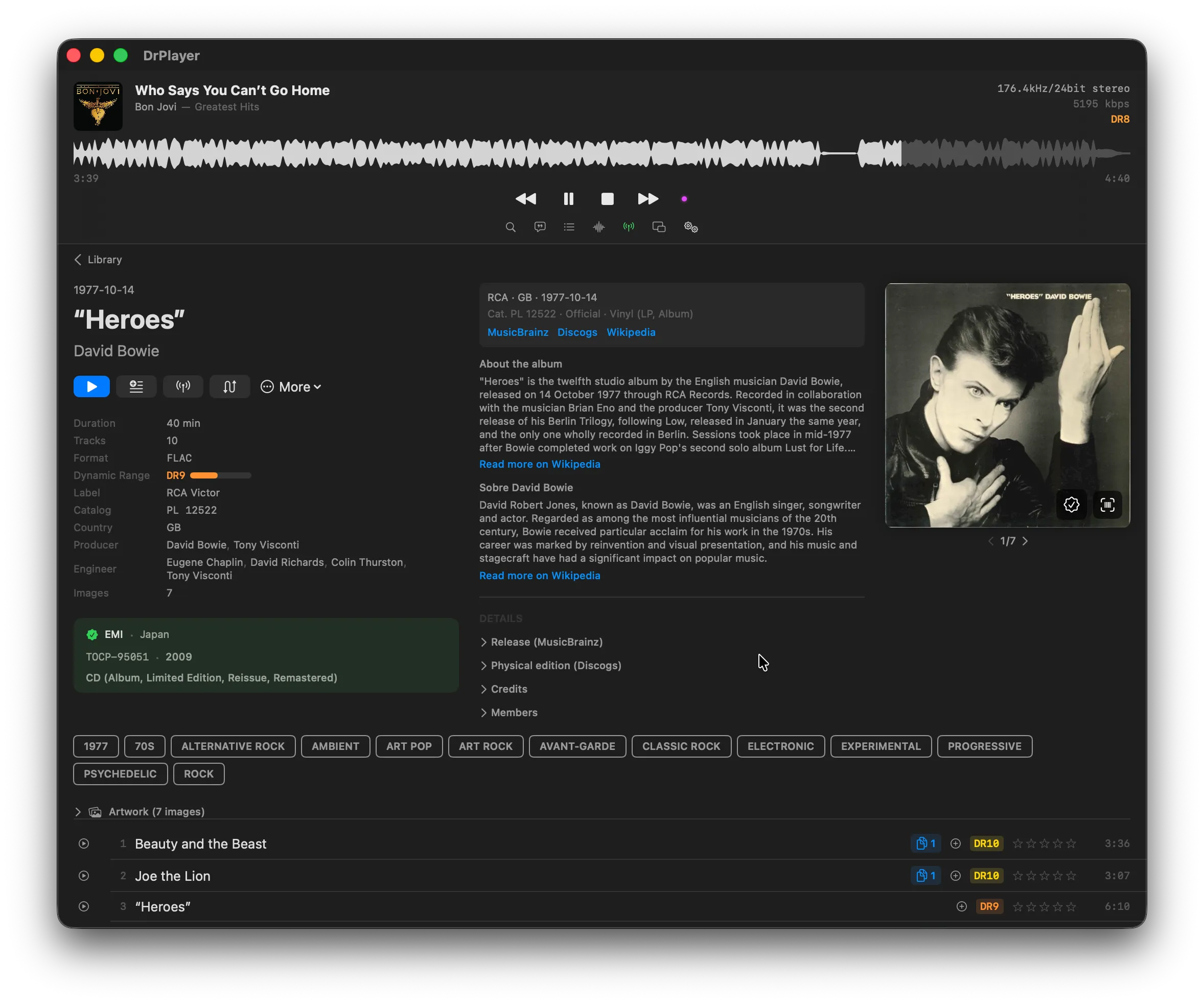Select the ART POP tag
The image size is (1204, 1004).
pos(409,746)
